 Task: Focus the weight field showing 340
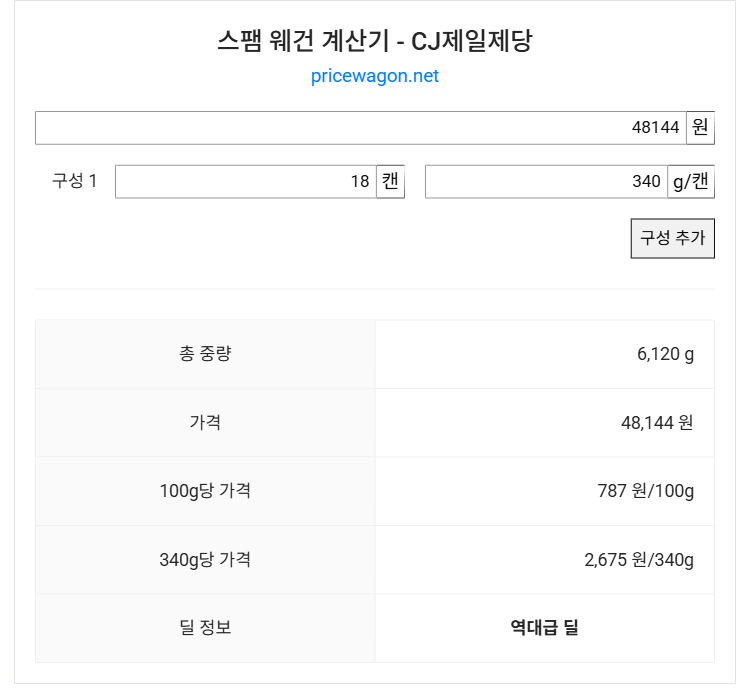tap(545, 182)
